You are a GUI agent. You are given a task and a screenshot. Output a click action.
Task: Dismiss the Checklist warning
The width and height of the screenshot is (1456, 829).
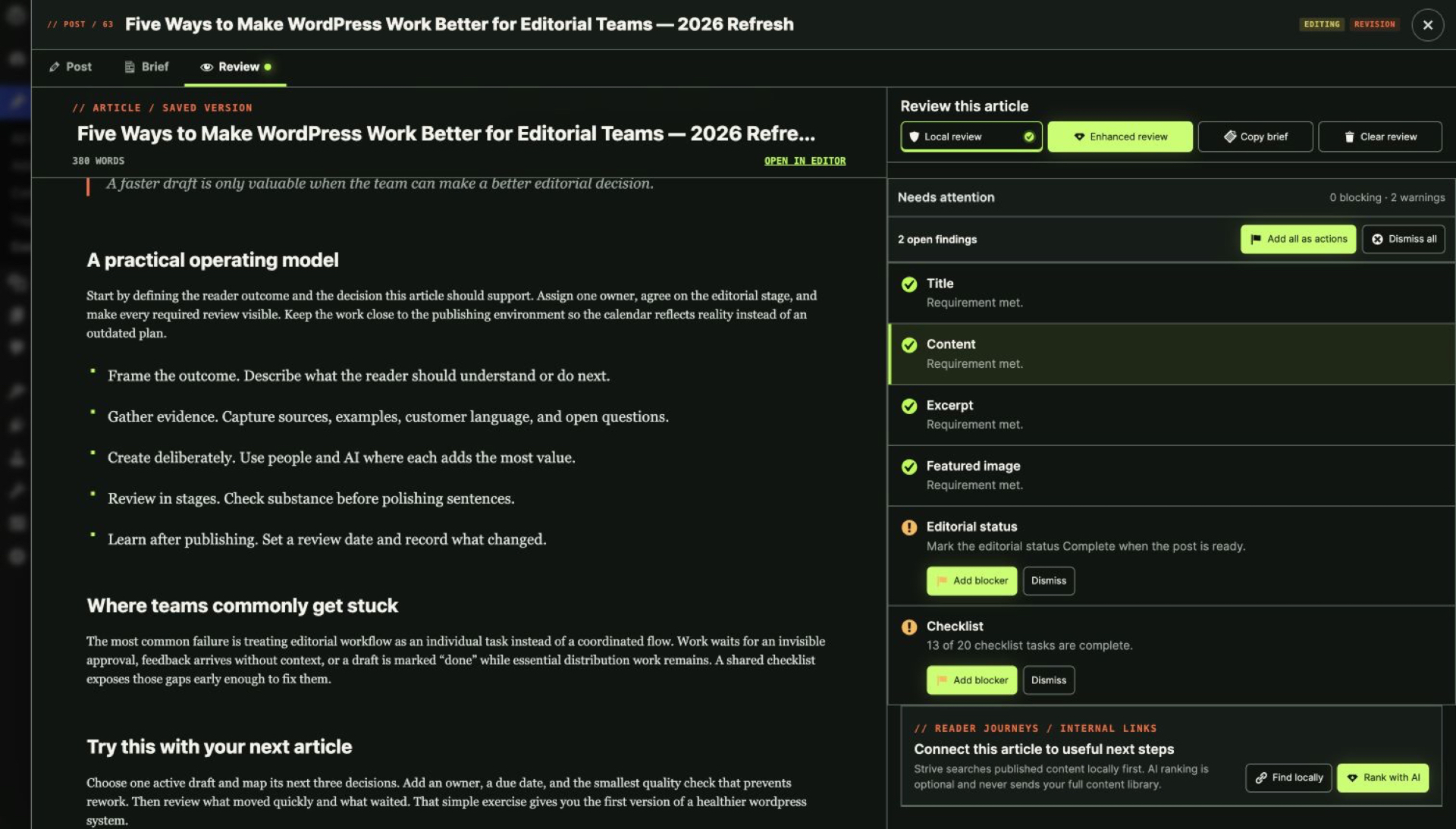click(1048, 680)
